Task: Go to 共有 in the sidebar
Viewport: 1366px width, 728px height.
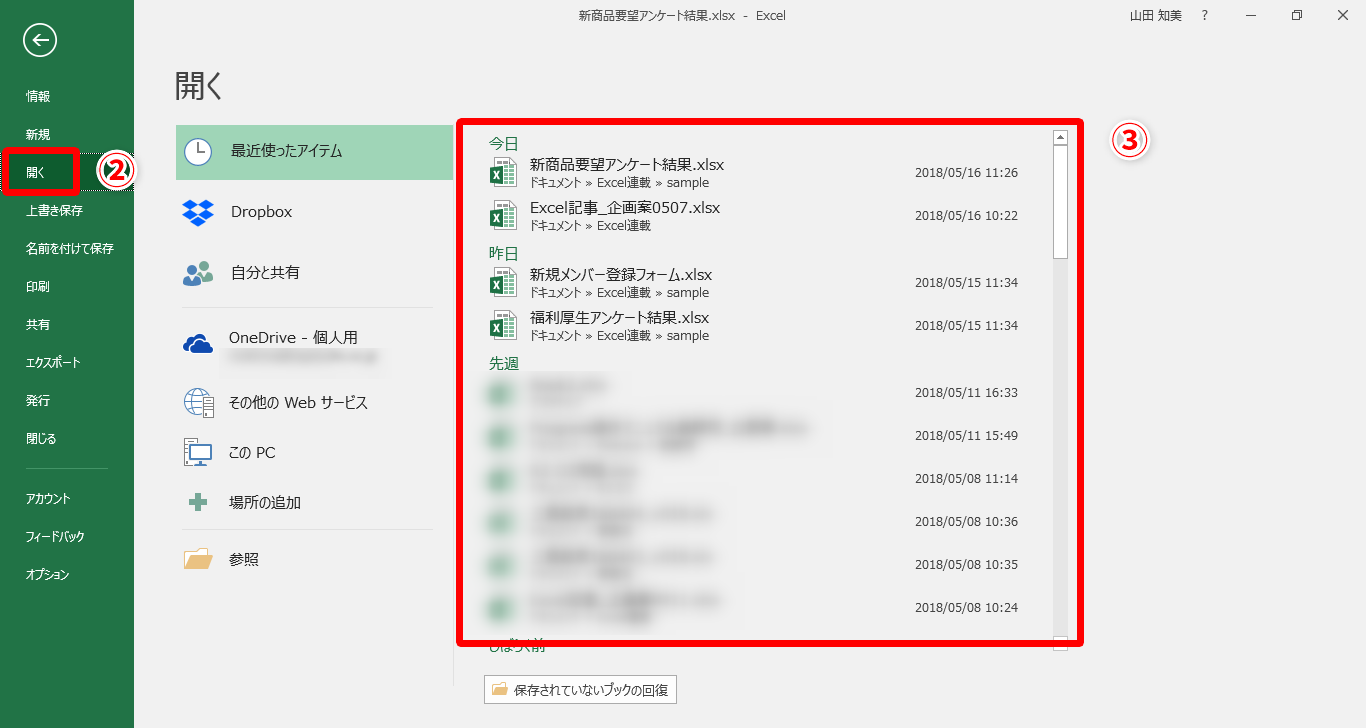Action: click(38, 325)
